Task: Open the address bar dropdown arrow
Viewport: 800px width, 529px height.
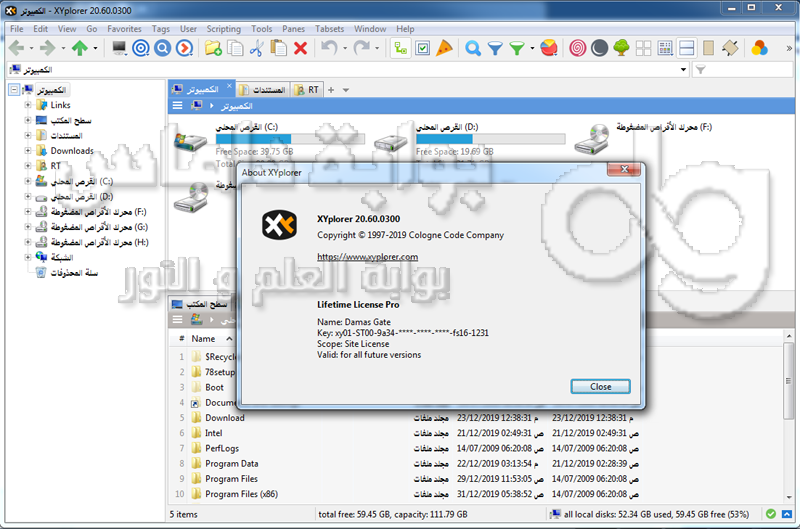Action: coord(683,69)
